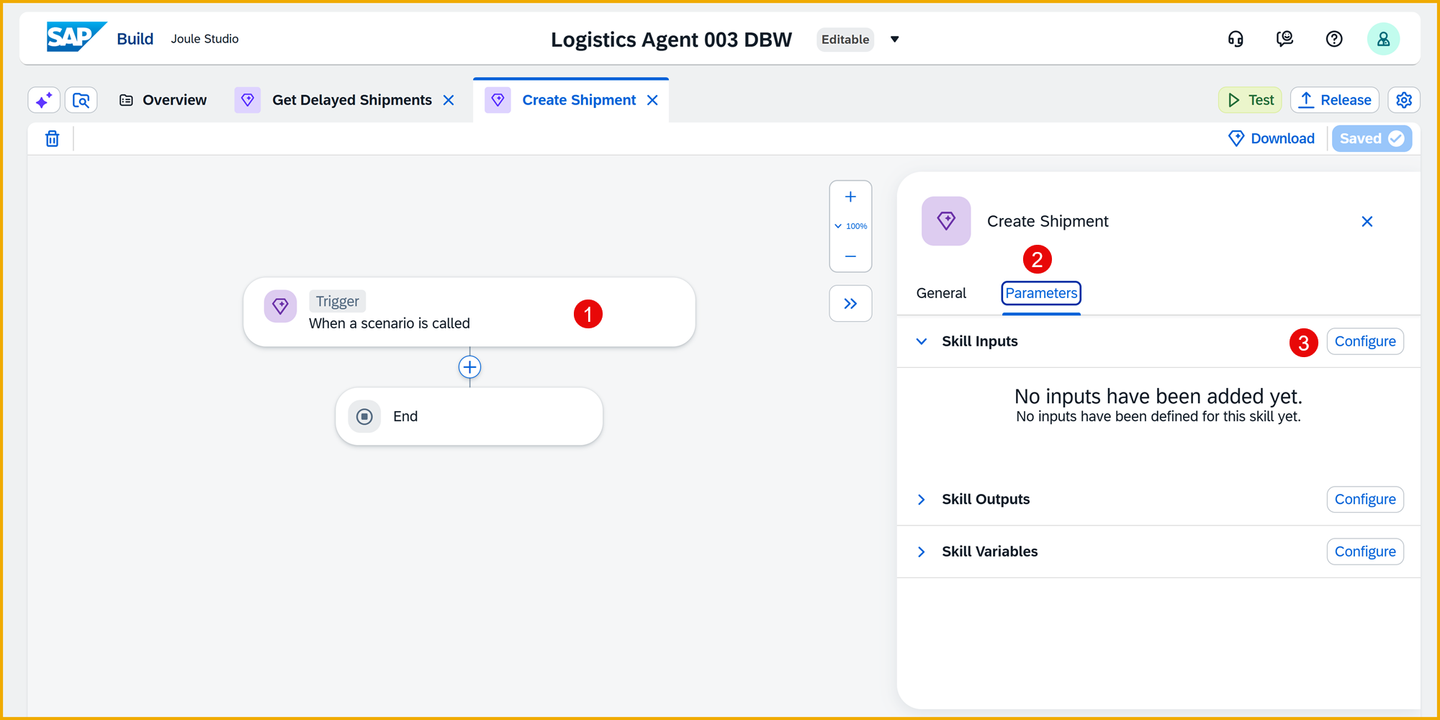Image resolution: width=1440 pixels, height=720 pixels.
Task: Open the user profile avatar
Action: [1383, 39]
